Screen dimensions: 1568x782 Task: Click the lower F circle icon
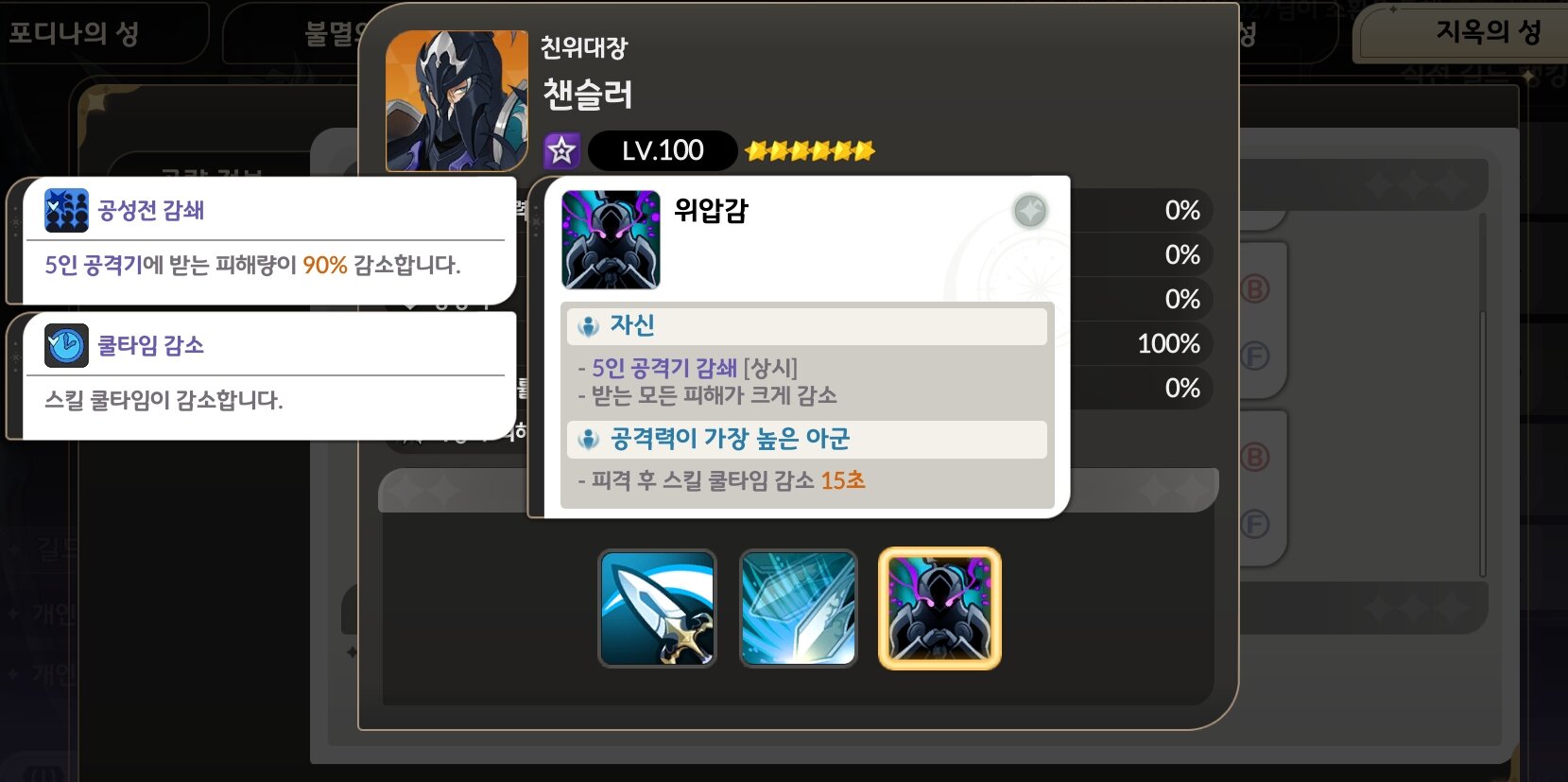tap(1255, 524)
